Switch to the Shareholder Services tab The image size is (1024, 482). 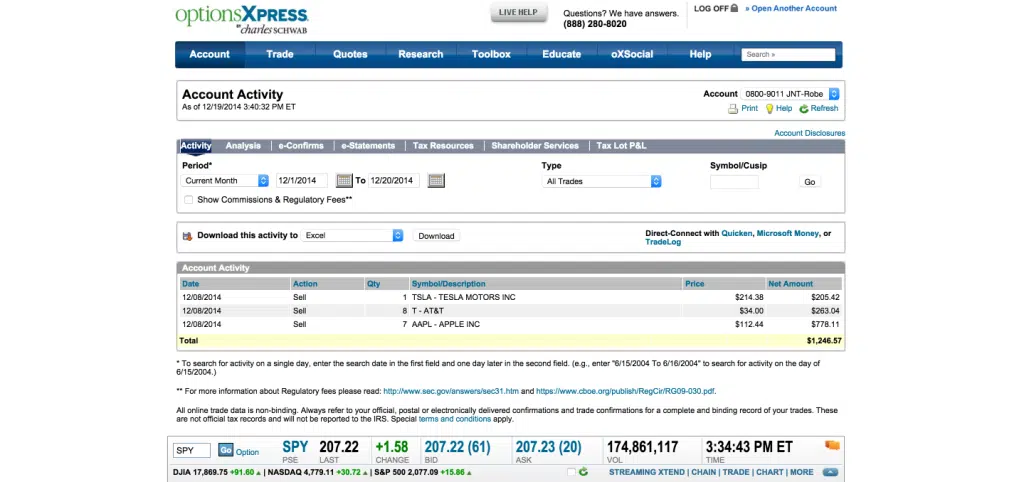pos(535,146)
